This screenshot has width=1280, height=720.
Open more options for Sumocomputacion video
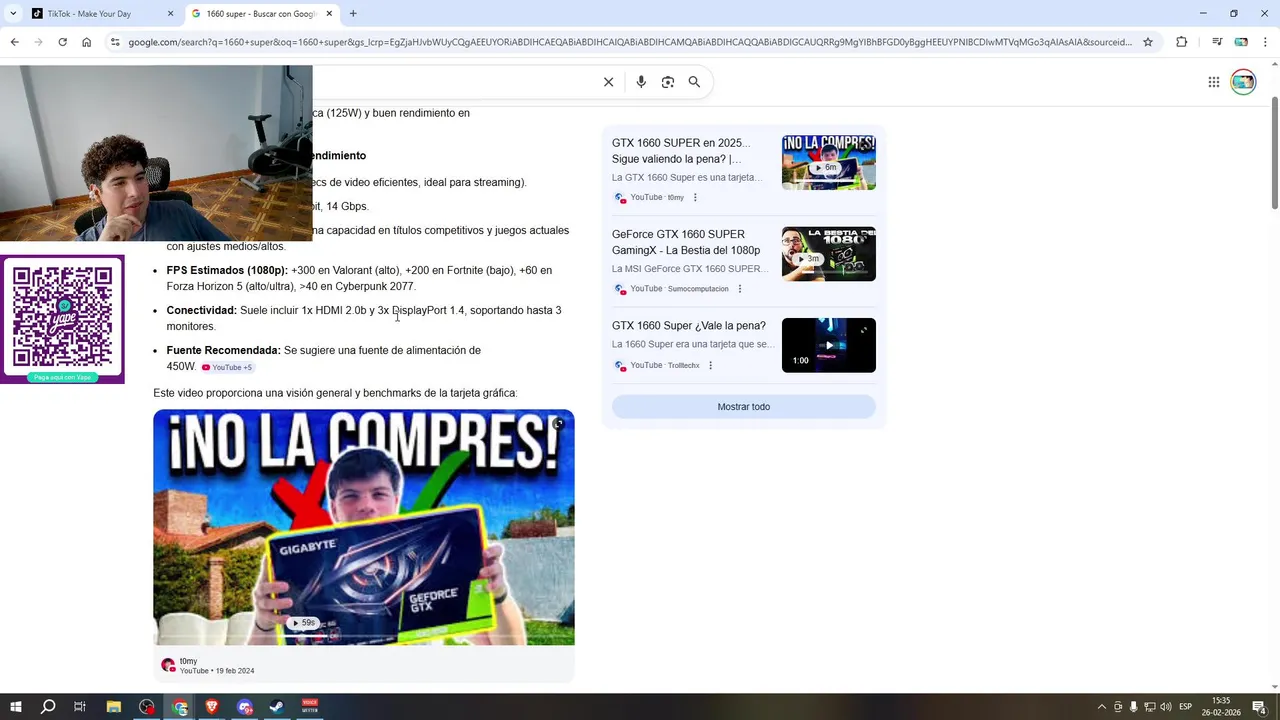(x=740, y=289)
